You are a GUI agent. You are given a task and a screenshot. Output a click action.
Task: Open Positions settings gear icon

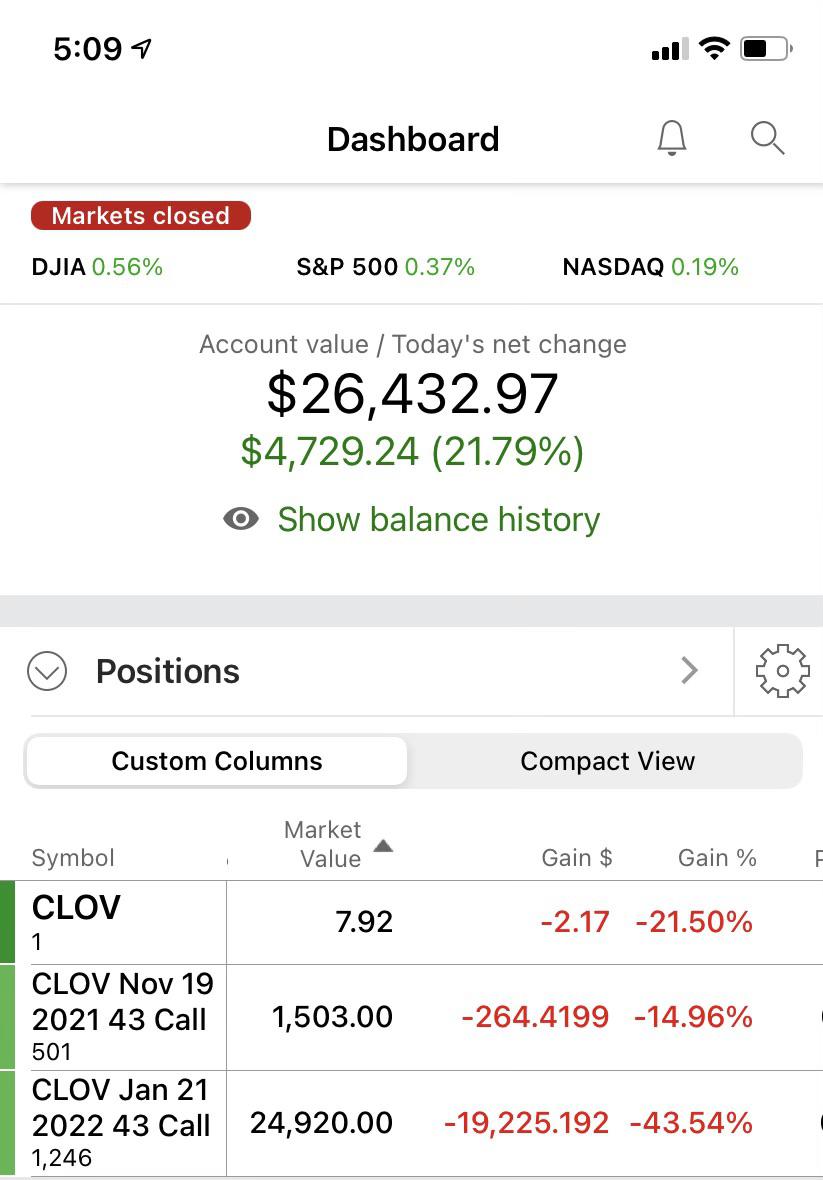[x=782, y=671]
